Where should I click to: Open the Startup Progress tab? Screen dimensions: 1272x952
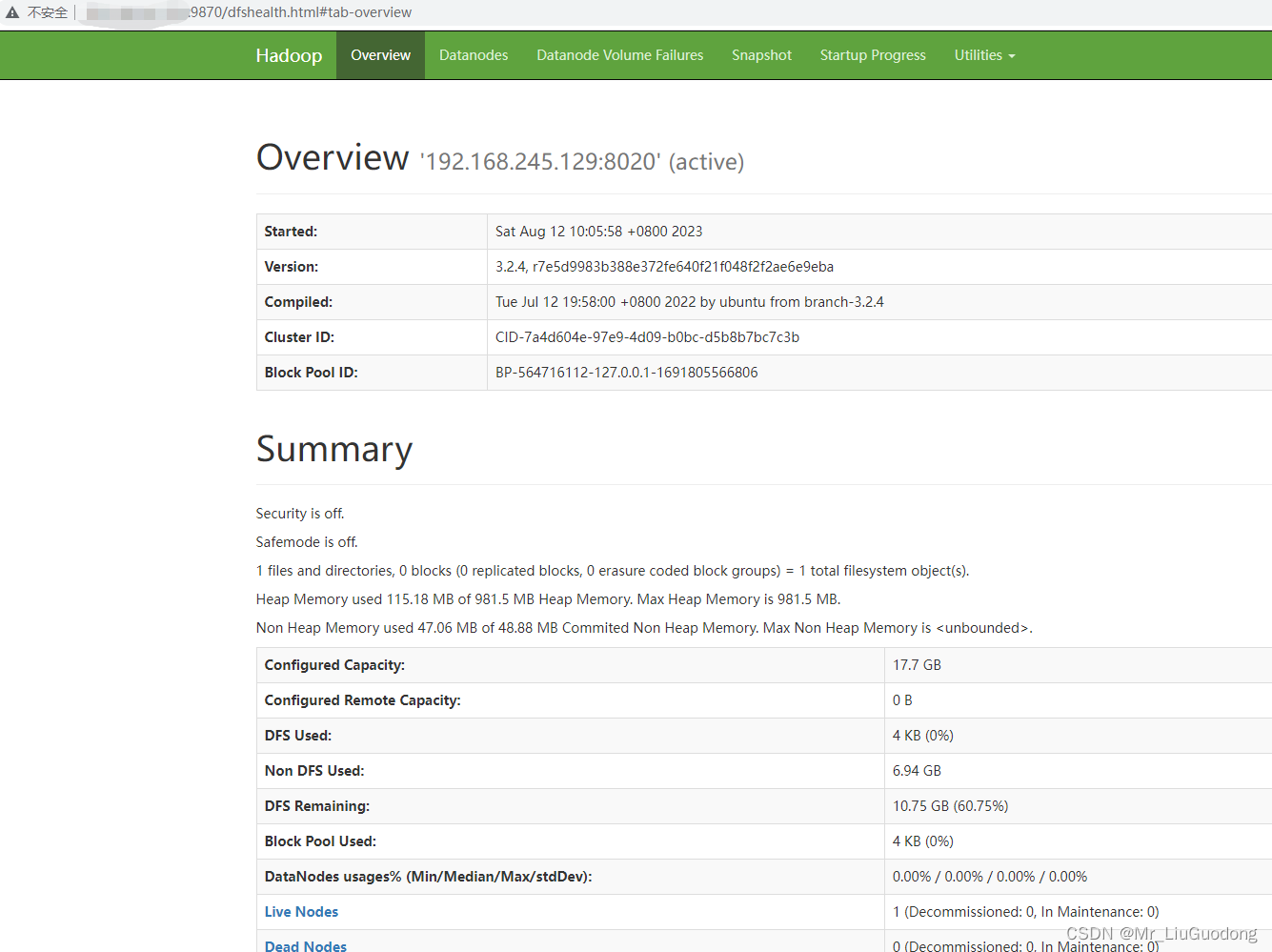click(873, 55)
